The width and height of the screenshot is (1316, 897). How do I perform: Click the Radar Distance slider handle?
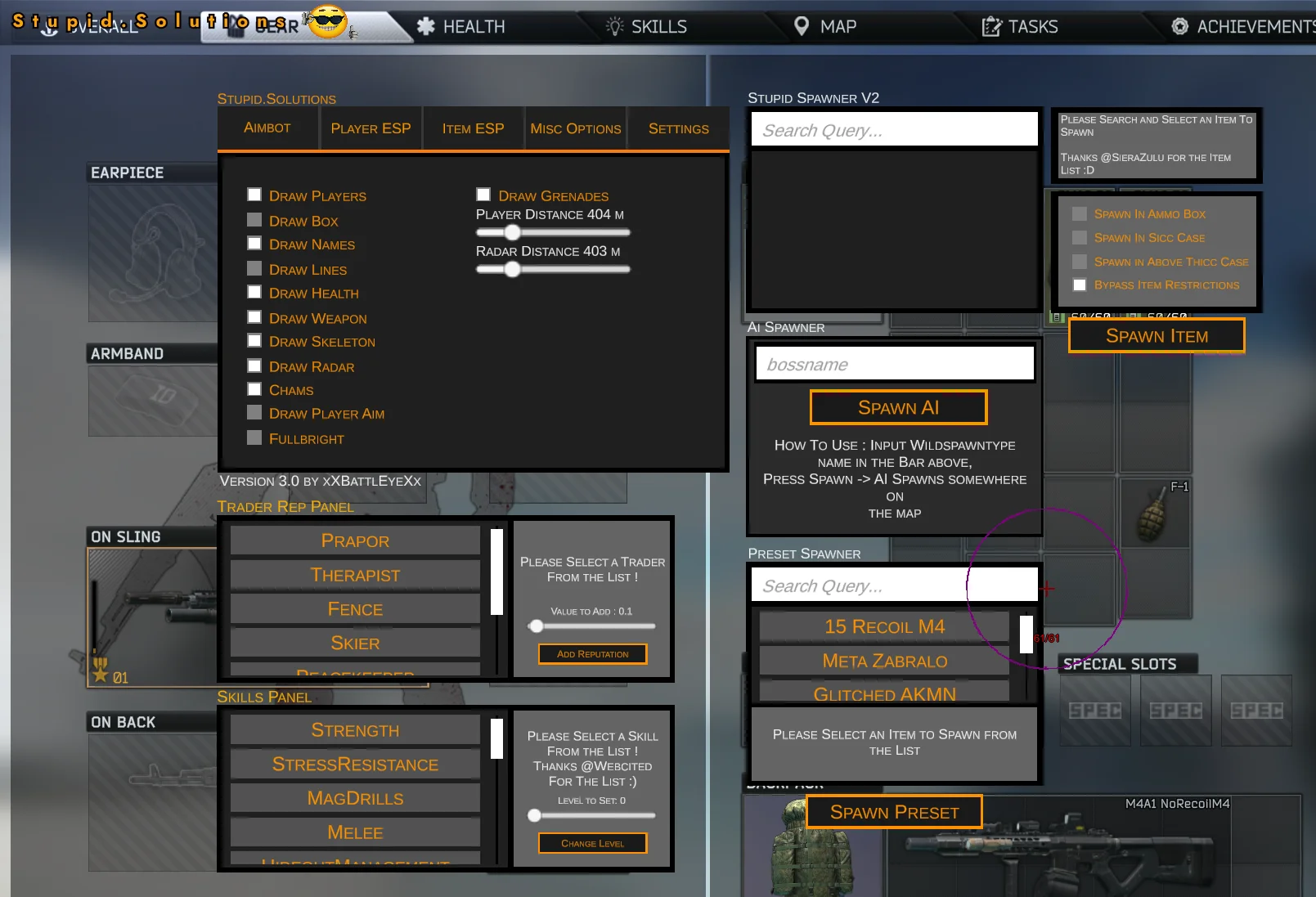(x=512, y=269)
